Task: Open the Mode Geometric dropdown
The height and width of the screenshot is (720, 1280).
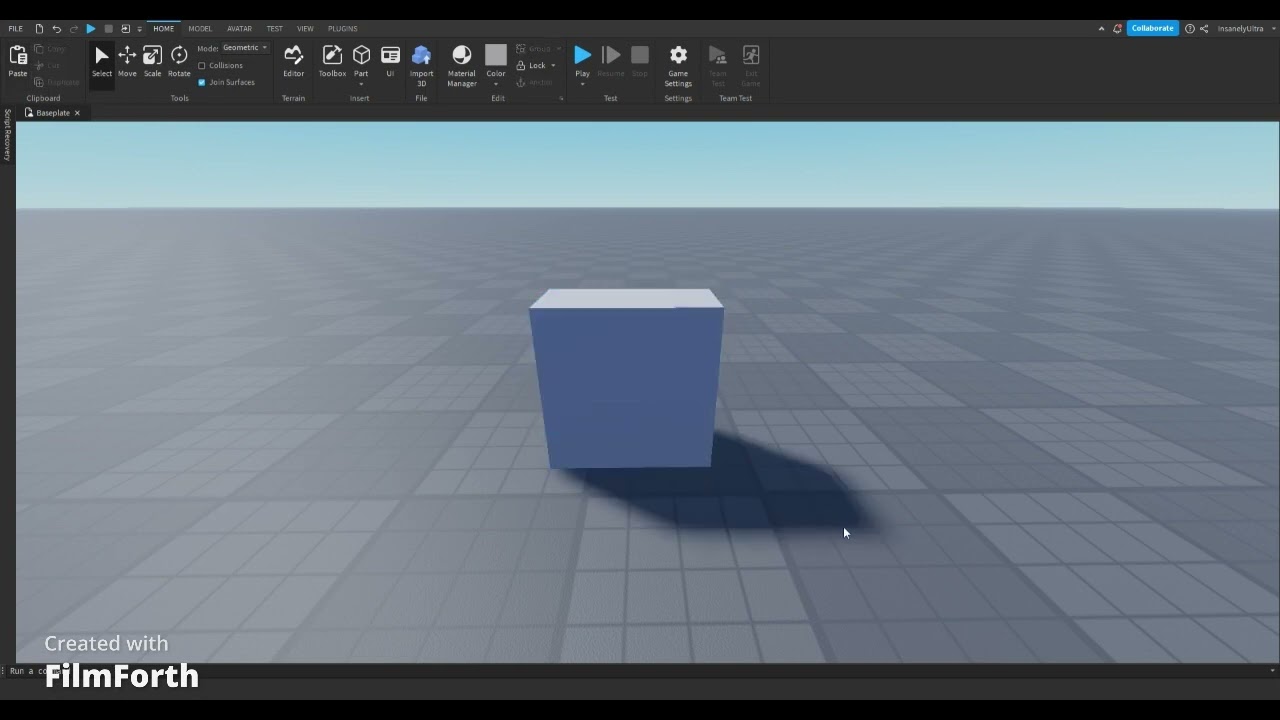Action: tap(245, 48)
